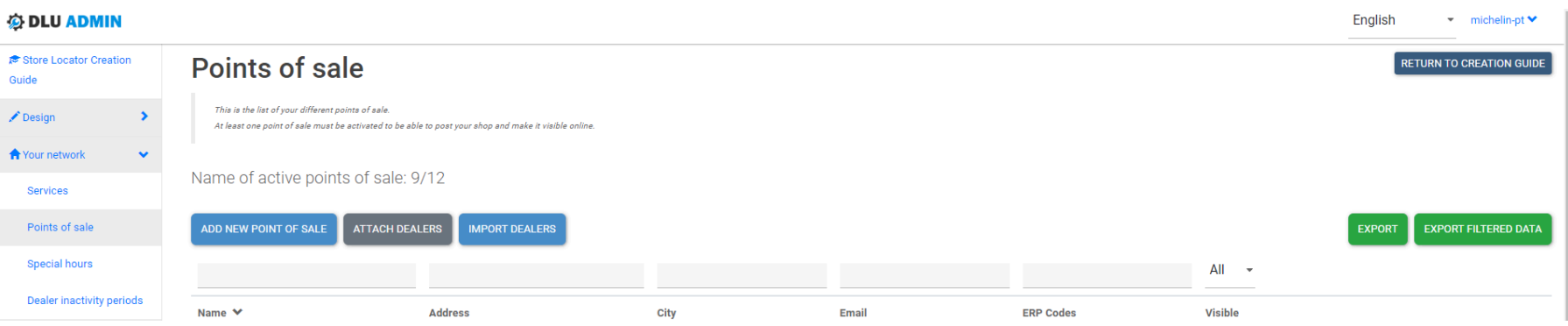The width and height of the screenshot is (1568, 326).
Task: Click the DLU Admin gear logo icon
Action: [15, 22]
